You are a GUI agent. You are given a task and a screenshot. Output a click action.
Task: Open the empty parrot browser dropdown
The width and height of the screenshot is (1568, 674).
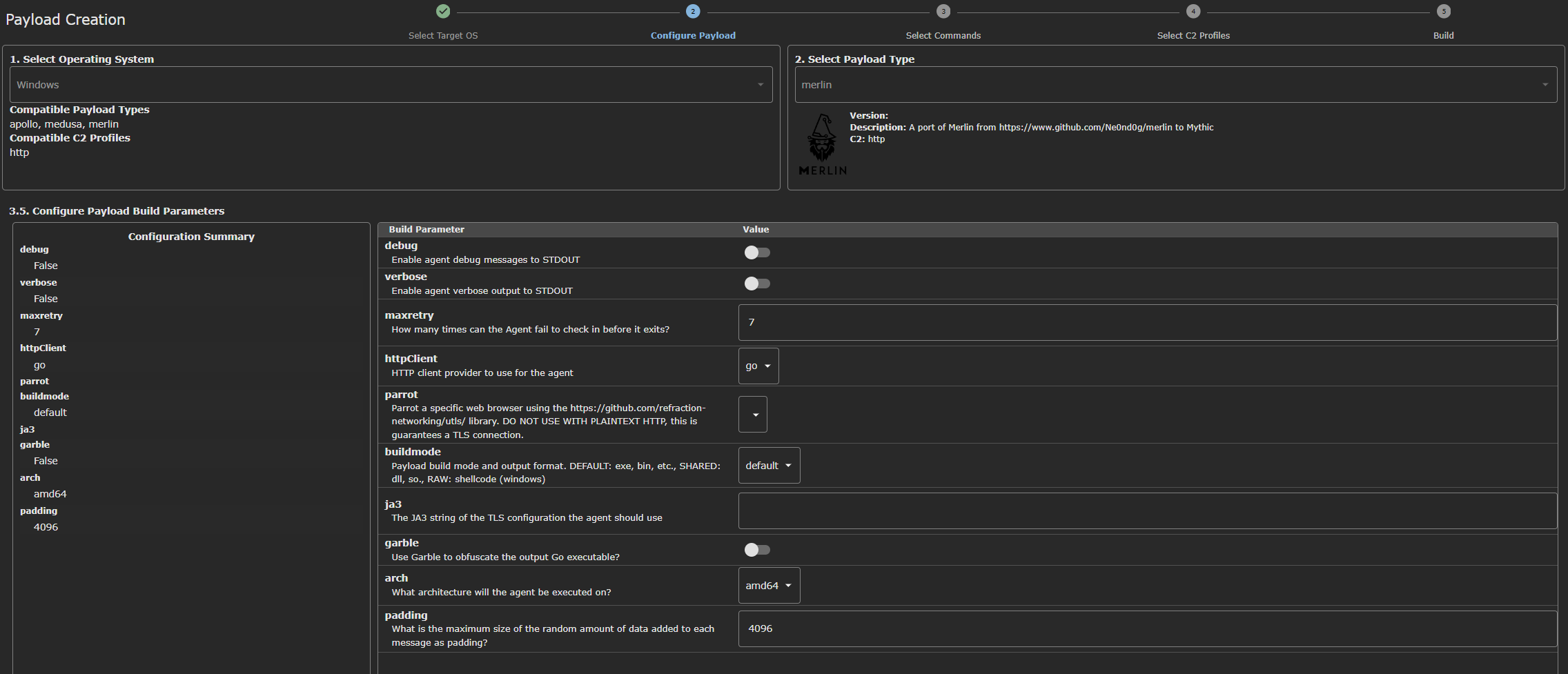[x=752, y=415]
